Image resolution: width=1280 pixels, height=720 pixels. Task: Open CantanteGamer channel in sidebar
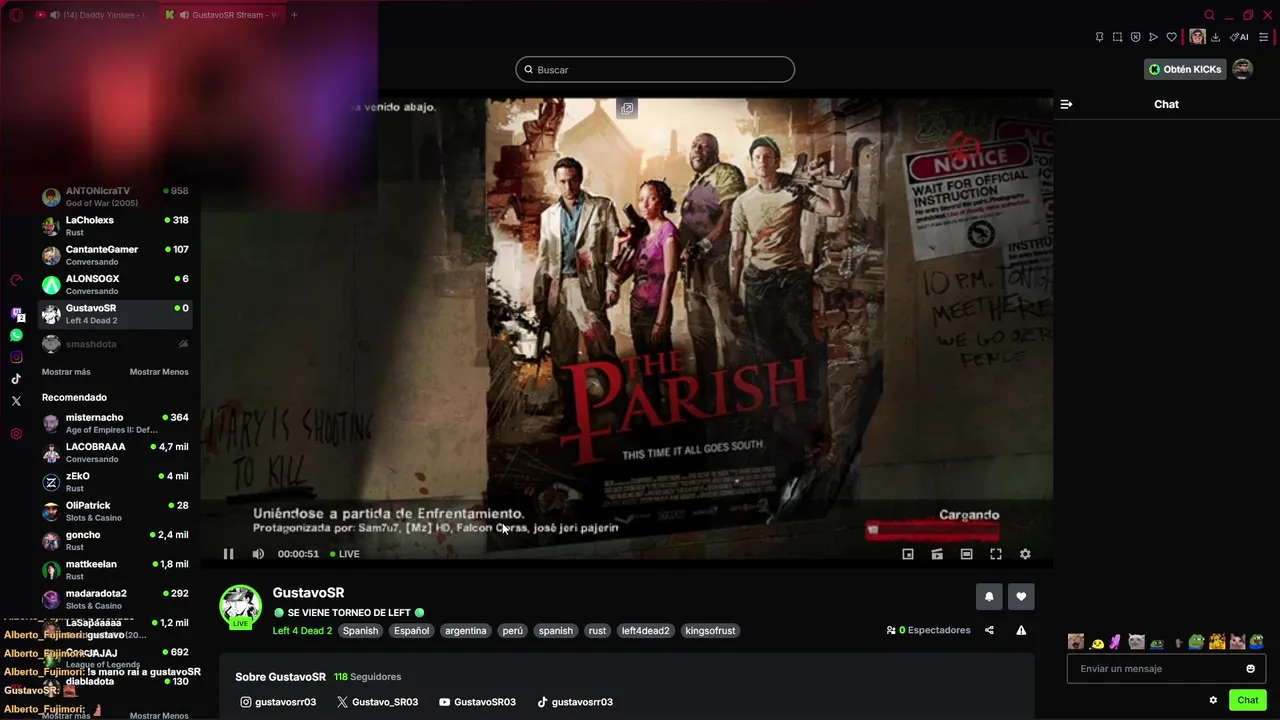tap(115, 255)
